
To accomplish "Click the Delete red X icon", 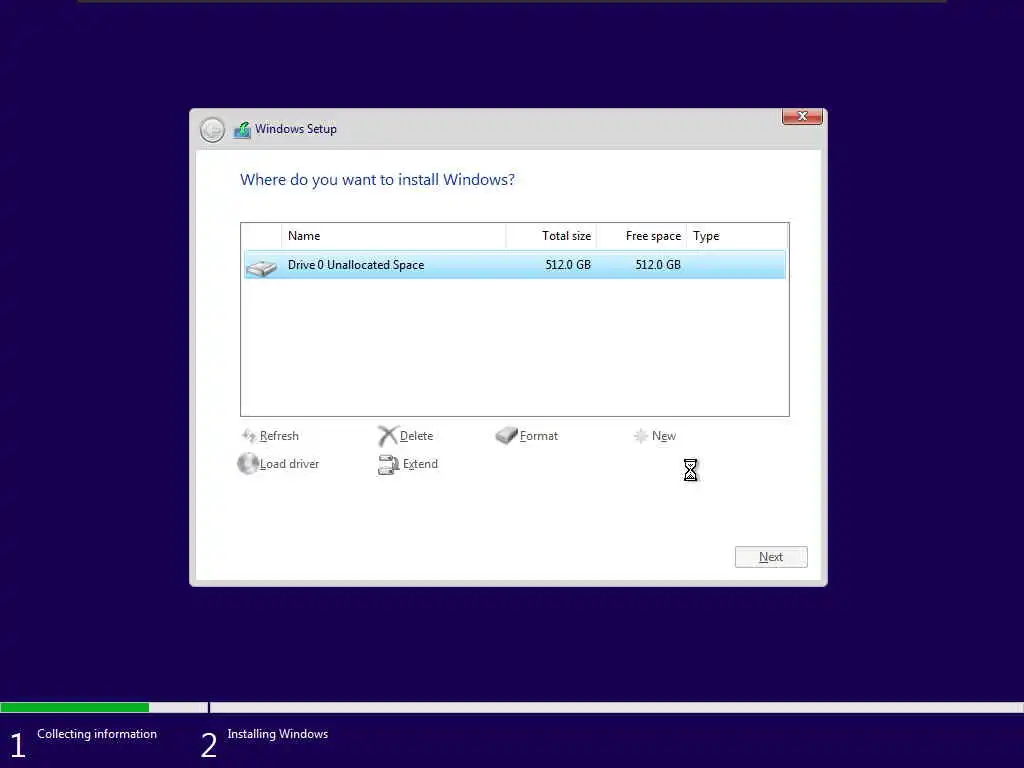I will tap(387, 436).
